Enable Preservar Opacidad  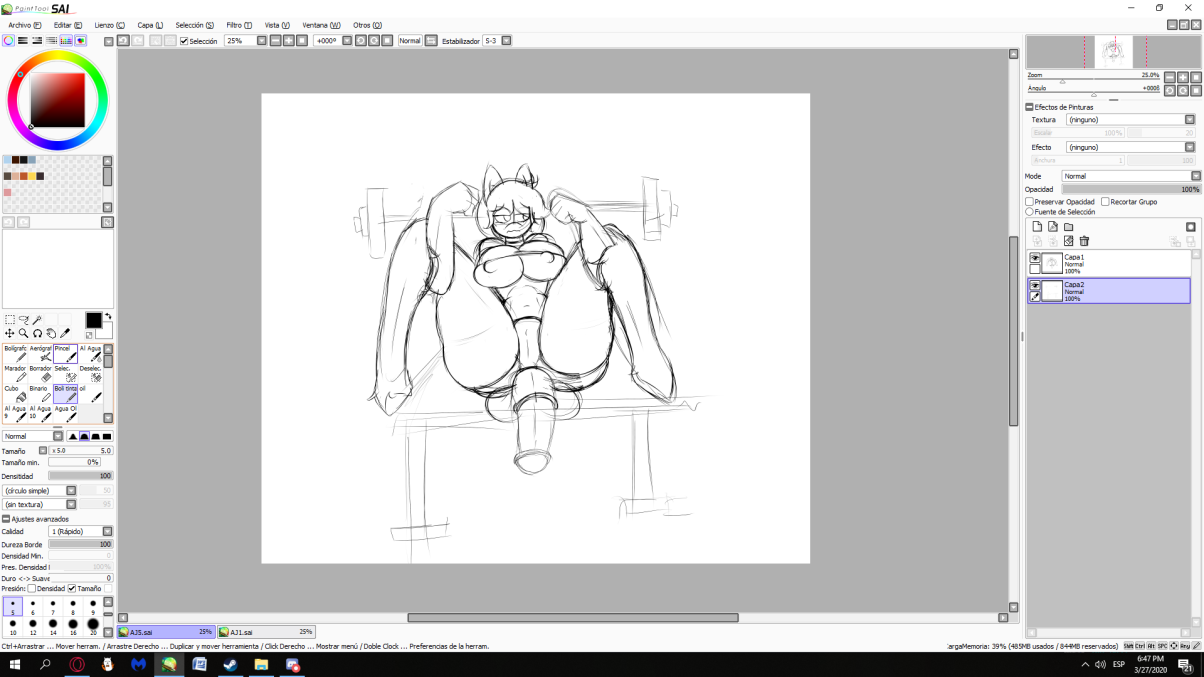coord(1030,202)
